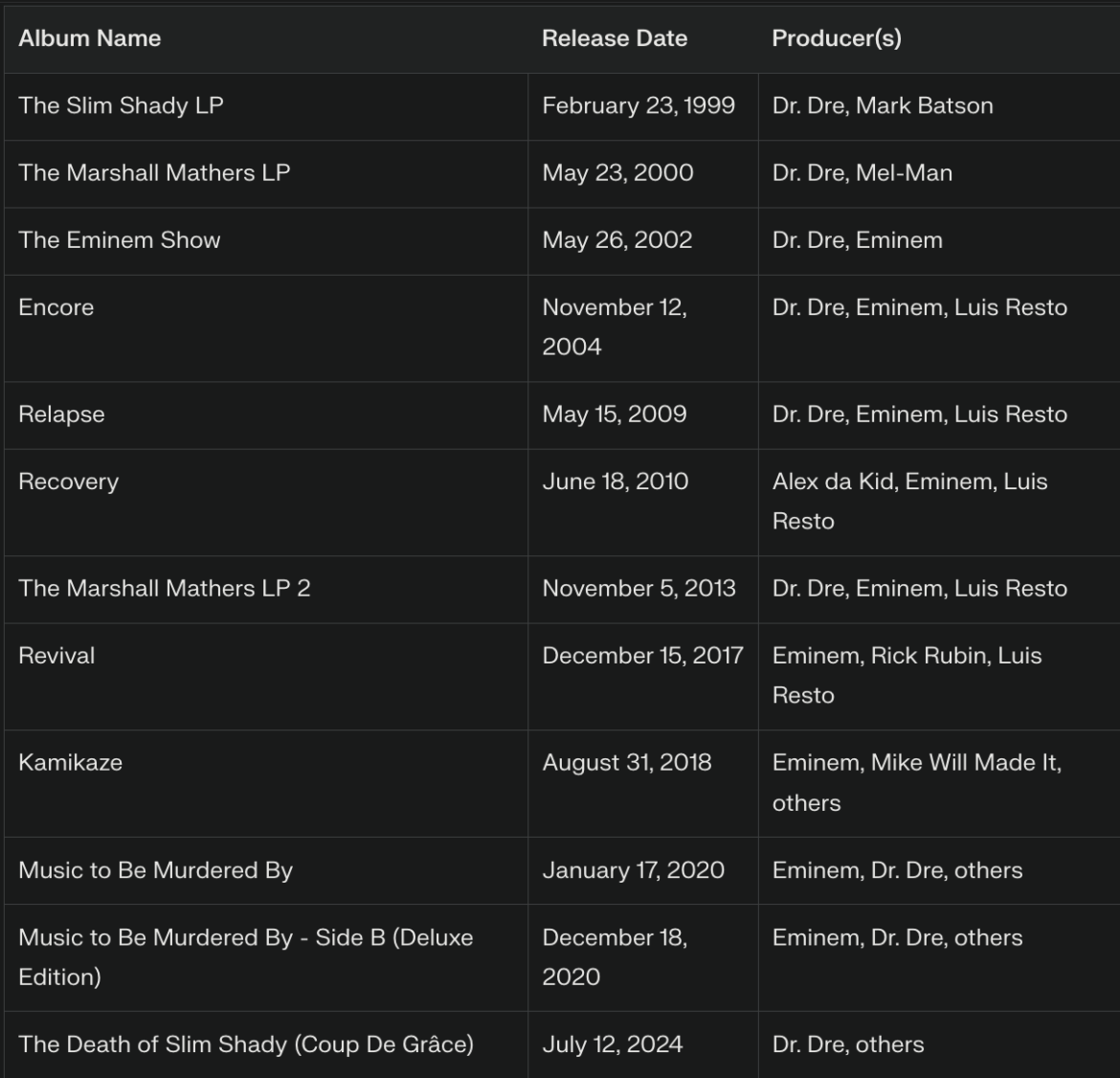
Task: Click the Release Date column header
Action: 615,38
